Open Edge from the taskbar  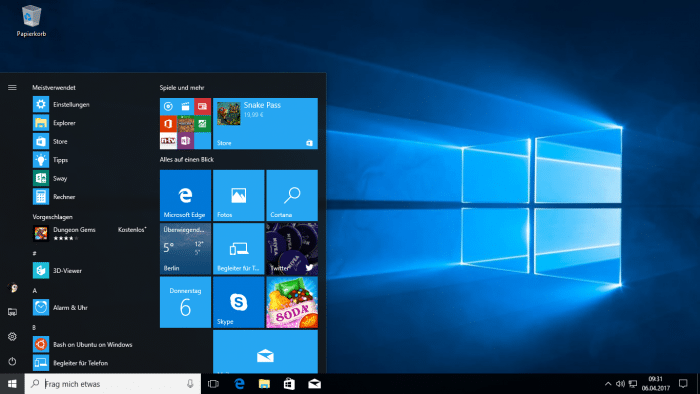click(x=240, y=384)
